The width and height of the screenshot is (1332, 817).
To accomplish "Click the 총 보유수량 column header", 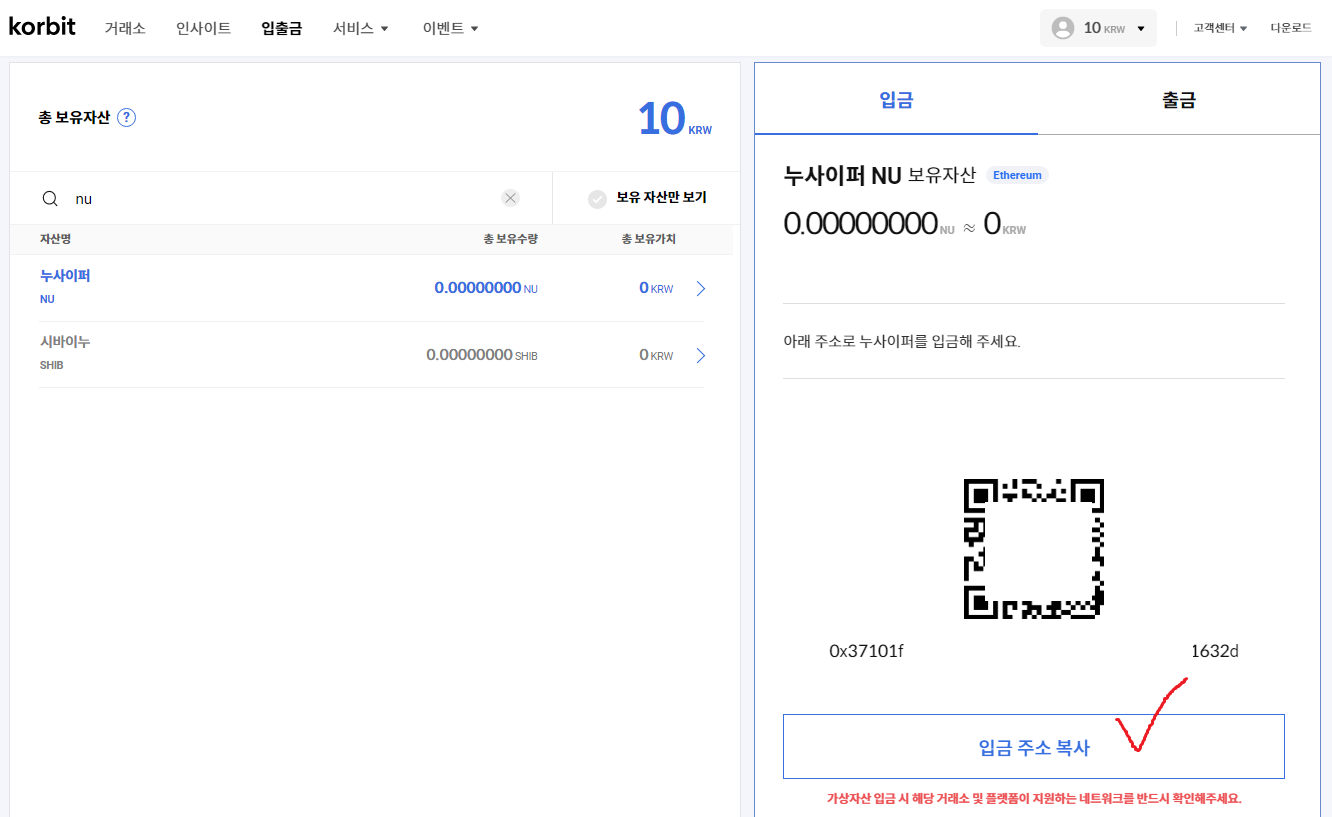I will click(510, 239).
